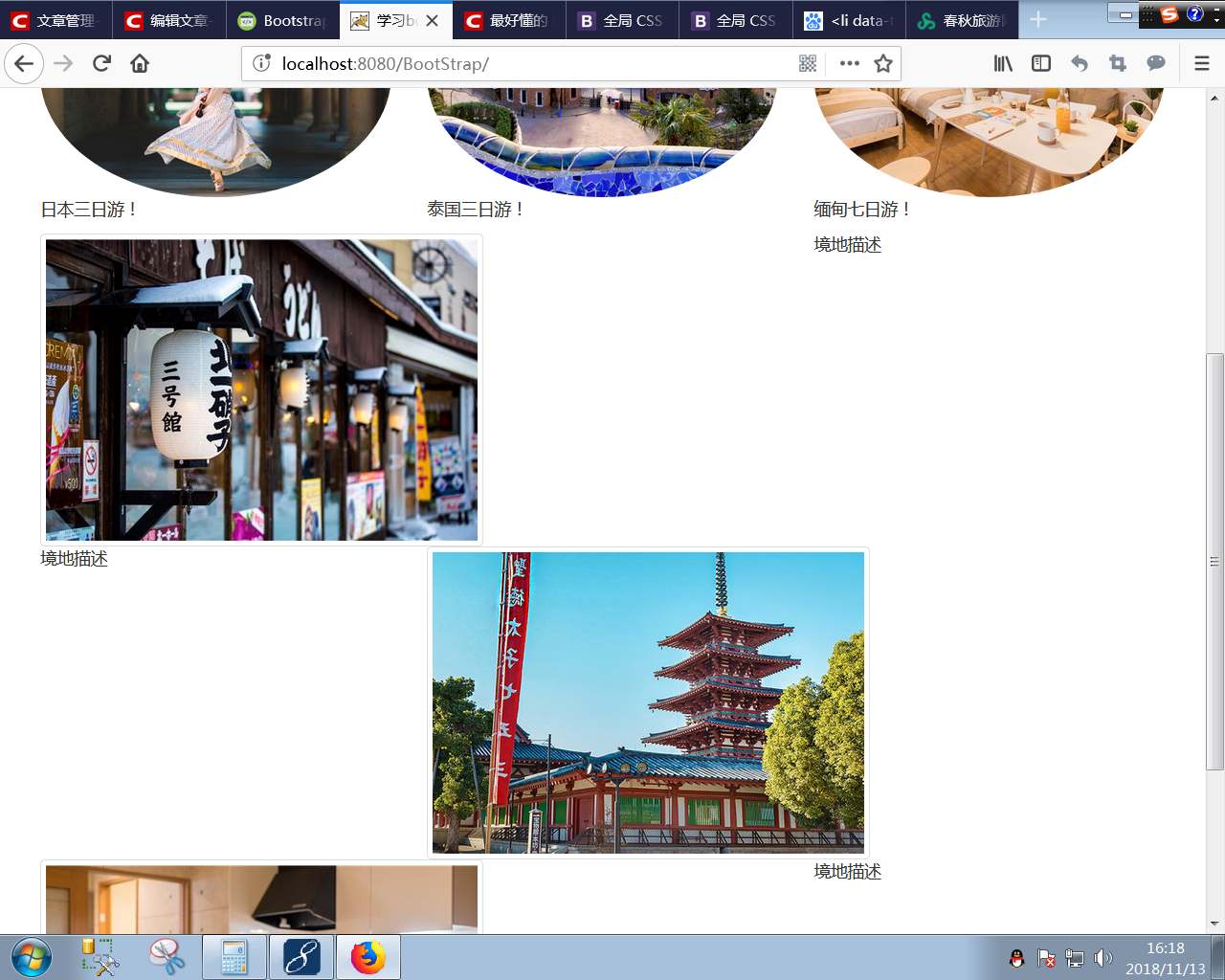Viewport: 1225px width, 980px height.
Task: Click the blue help question mark icon
Action: (x=1195, y=13)
